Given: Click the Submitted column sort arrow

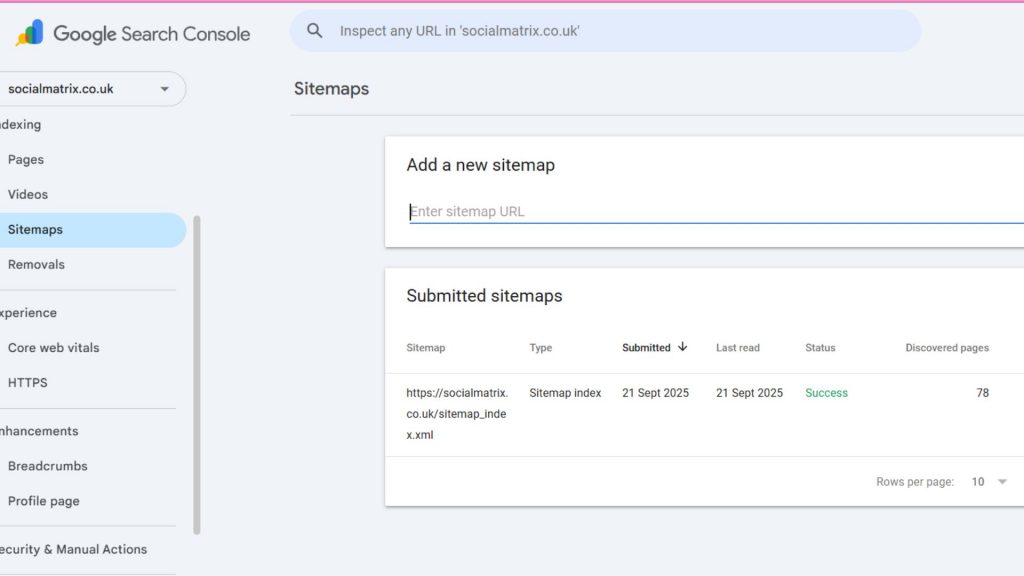Looking at the screenshot, I should (683, 347).
